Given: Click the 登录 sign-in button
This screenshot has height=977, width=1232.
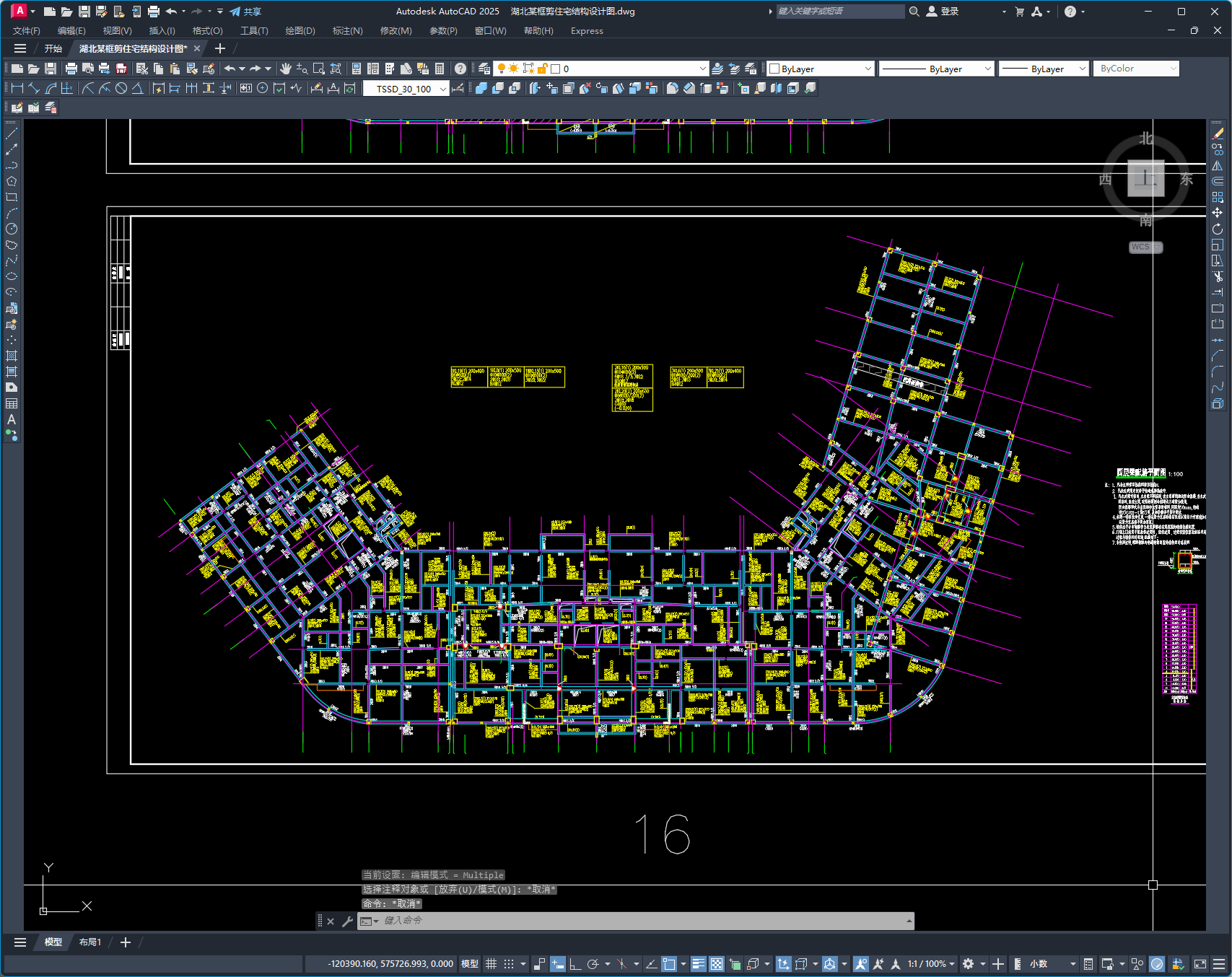Looking at the screenshot, I should [x=943, y=12].
